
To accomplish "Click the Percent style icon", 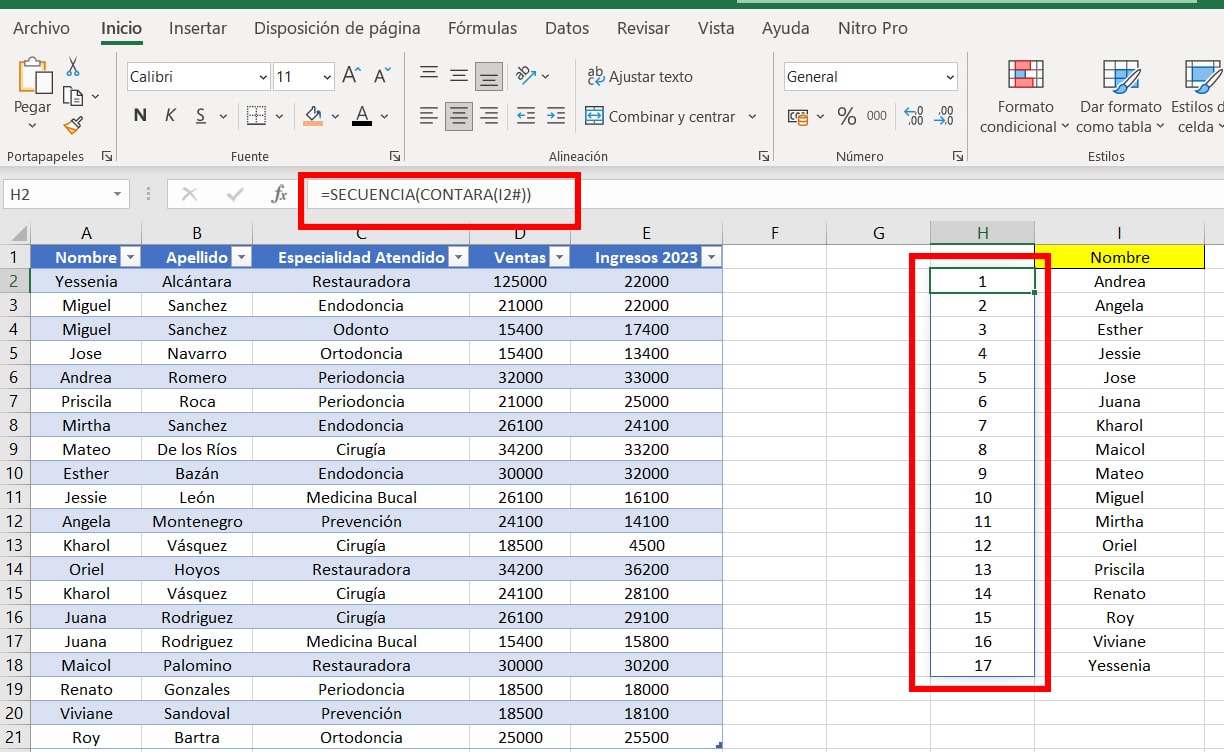I will click(847, 117).
